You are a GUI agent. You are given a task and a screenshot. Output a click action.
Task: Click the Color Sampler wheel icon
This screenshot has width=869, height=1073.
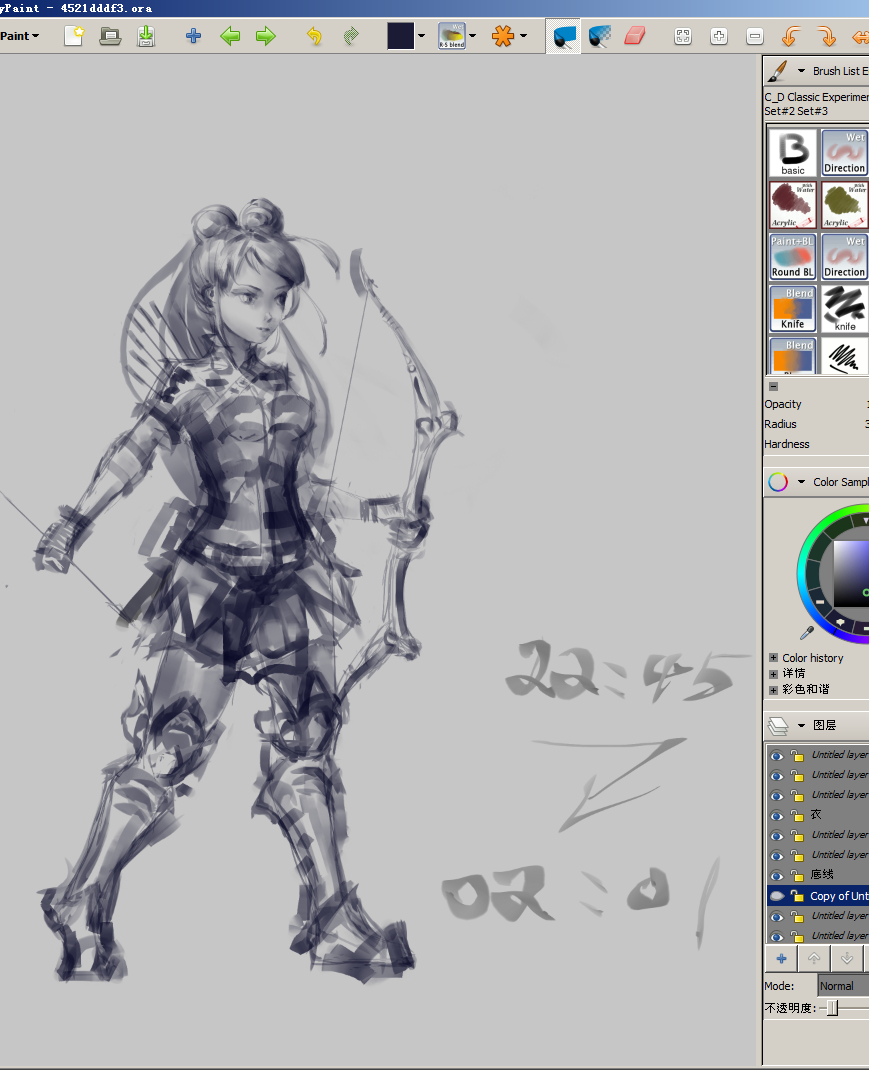[778, 482]
